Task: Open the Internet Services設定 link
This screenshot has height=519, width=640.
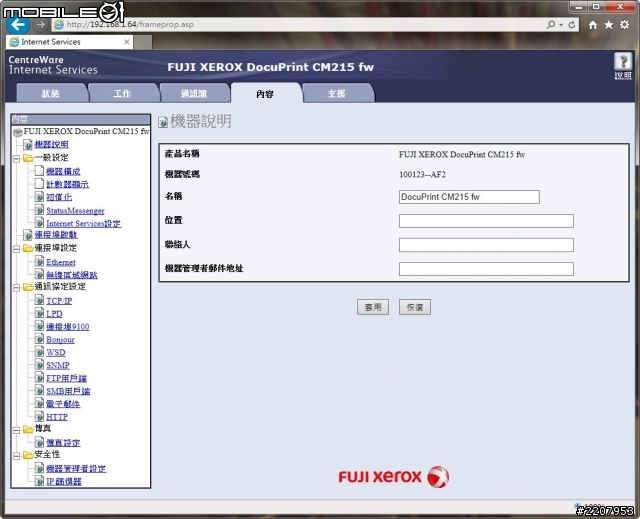Action: [x=83, y=223]
